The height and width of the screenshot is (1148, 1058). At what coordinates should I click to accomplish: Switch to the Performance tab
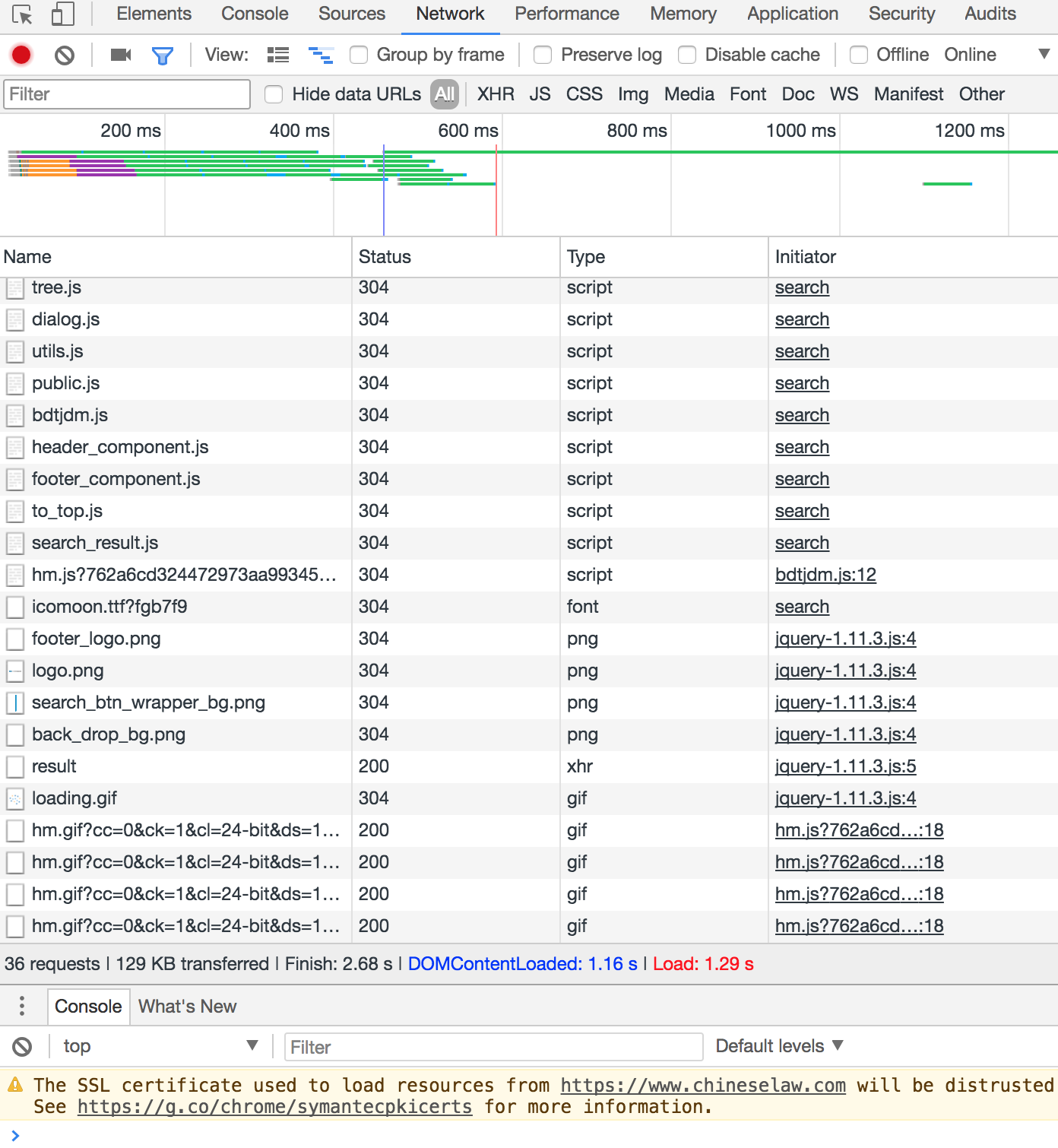pyautogui.click(x=566, y=14)
